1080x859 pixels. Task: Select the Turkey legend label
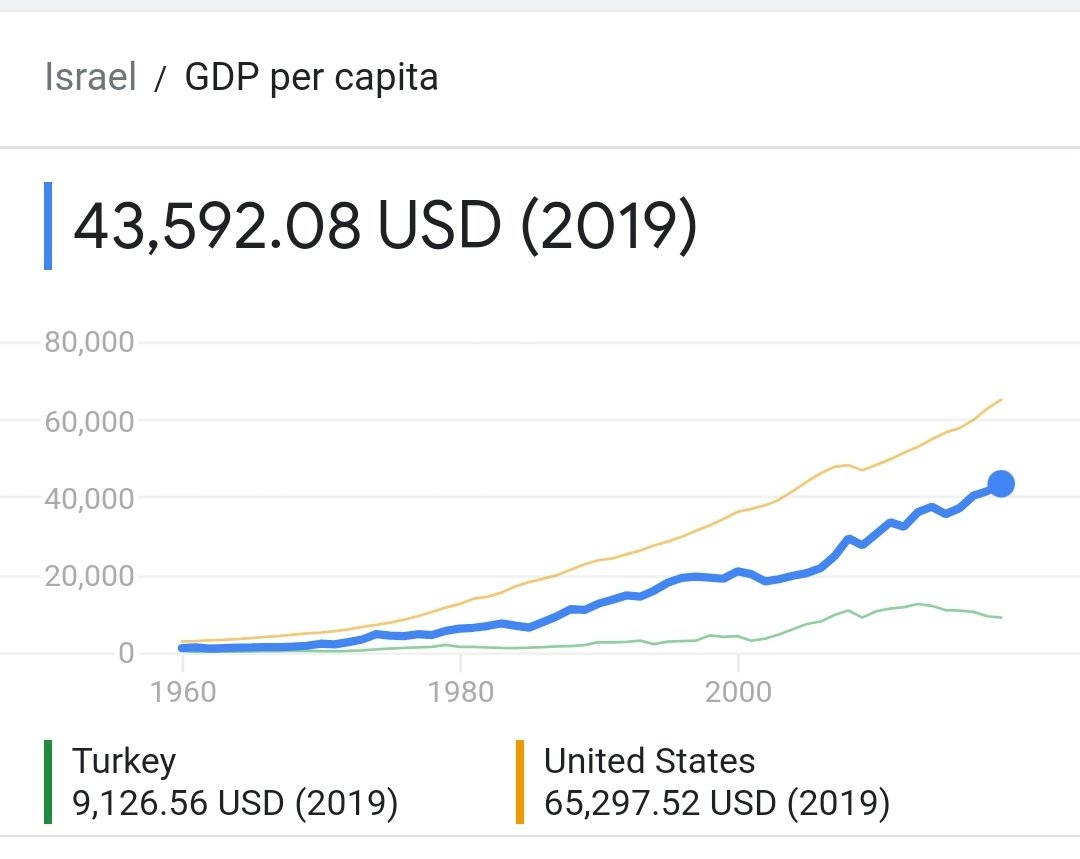click(124, 761)
